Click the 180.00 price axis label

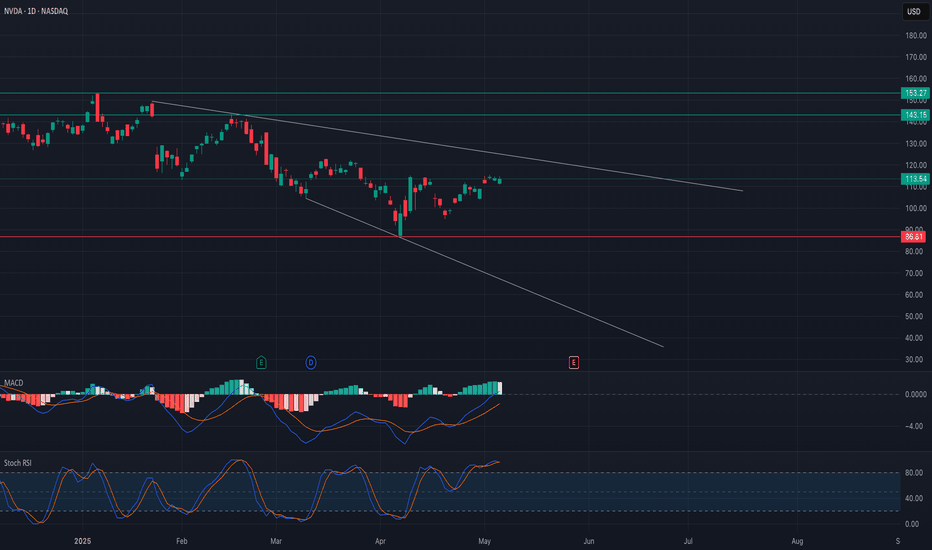916,36
